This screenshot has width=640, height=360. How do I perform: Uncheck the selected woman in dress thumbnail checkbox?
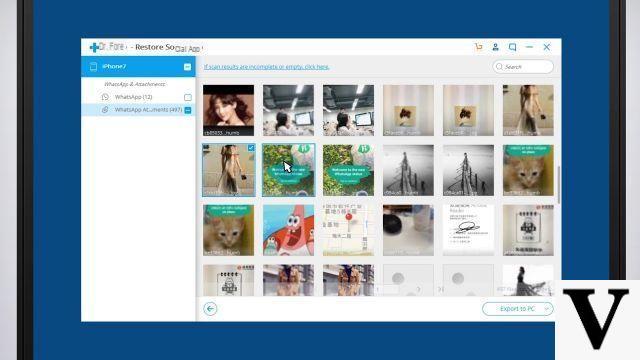point(251,148)
